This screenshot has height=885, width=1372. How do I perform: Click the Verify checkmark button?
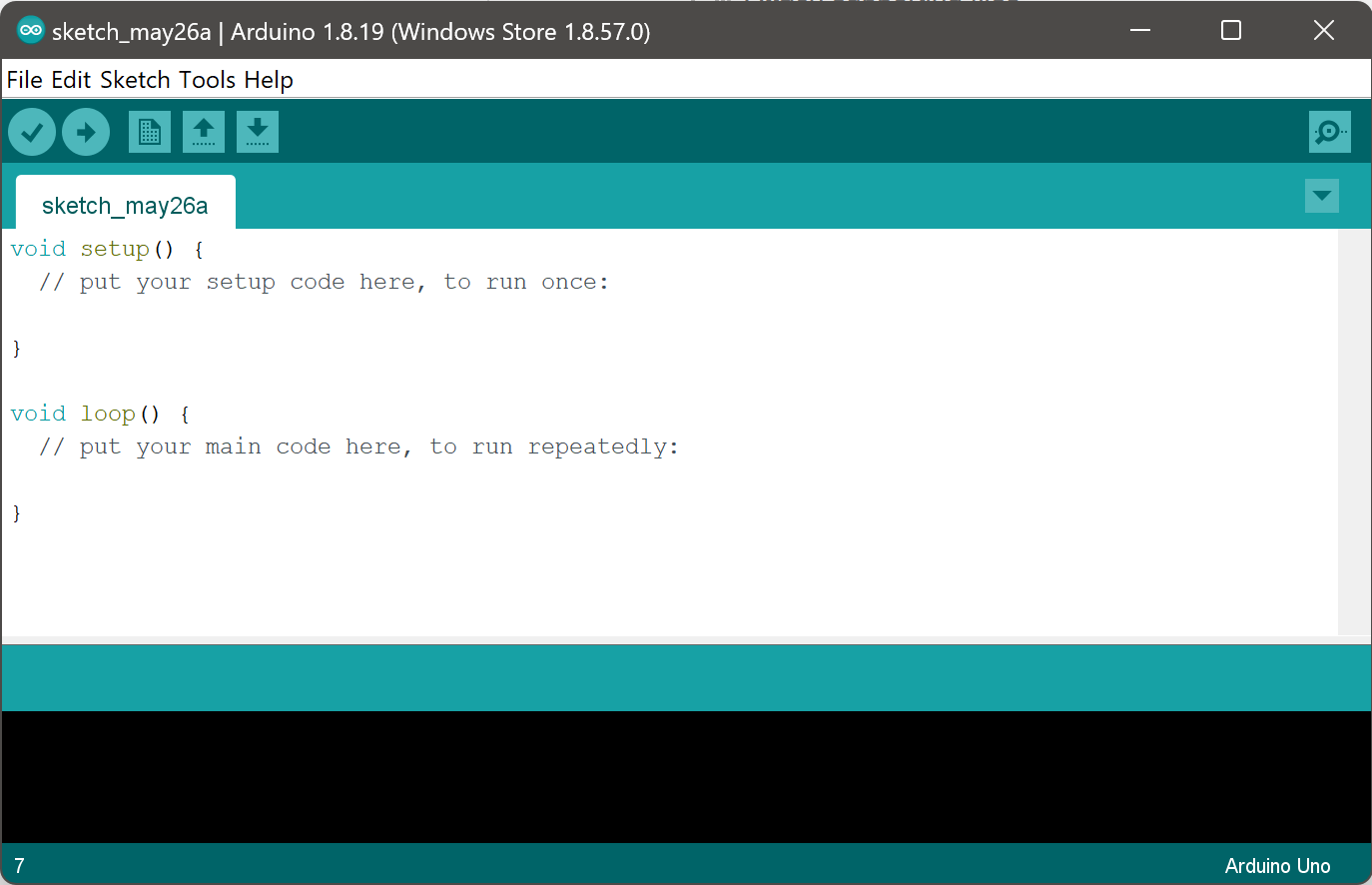click(32, 132)
